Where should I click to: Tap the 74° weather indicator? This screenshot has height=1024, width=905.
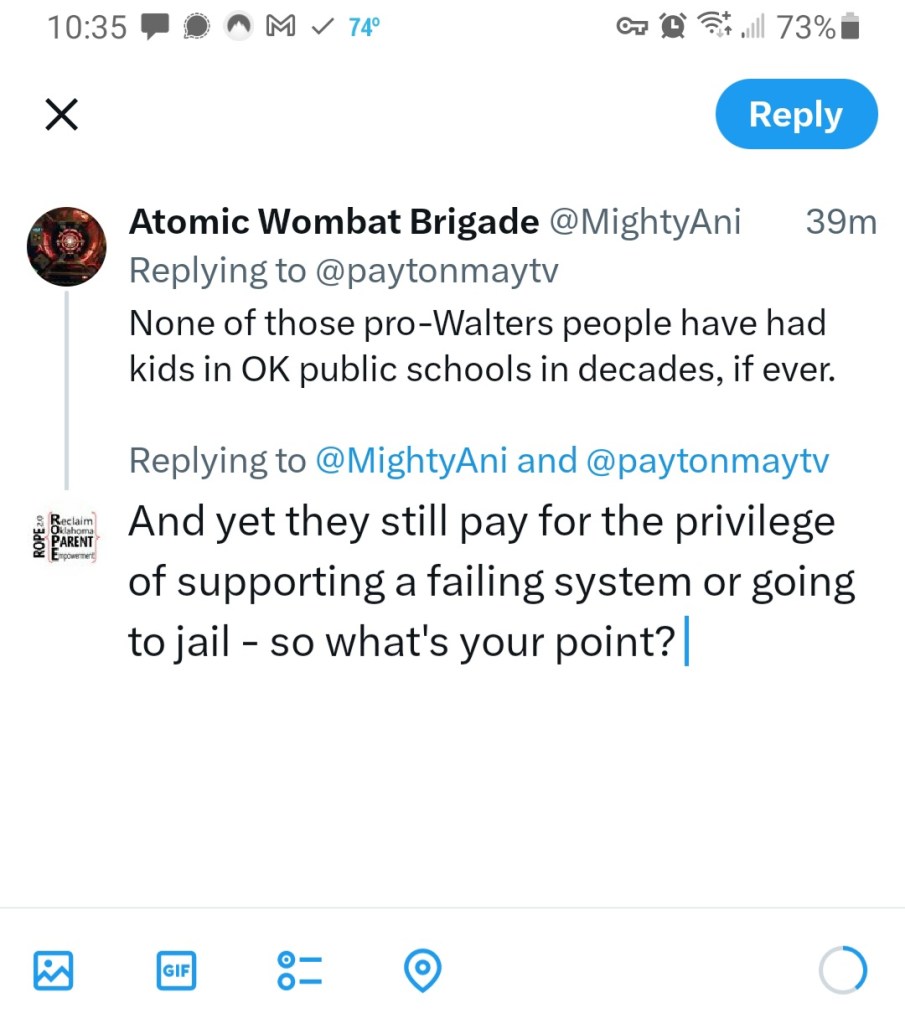[x=364, y=28]
